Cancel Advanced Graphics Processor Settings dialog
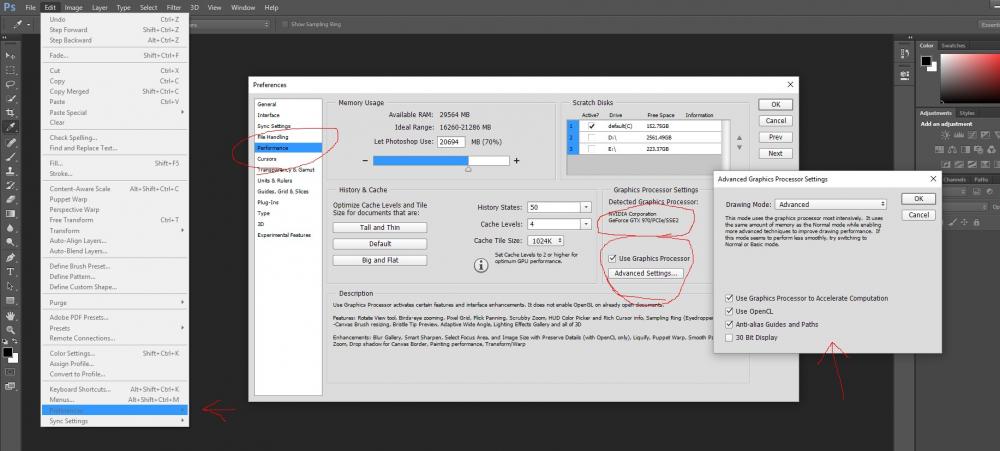Viewport: 1000px width, 451px height. pos(918,215)
